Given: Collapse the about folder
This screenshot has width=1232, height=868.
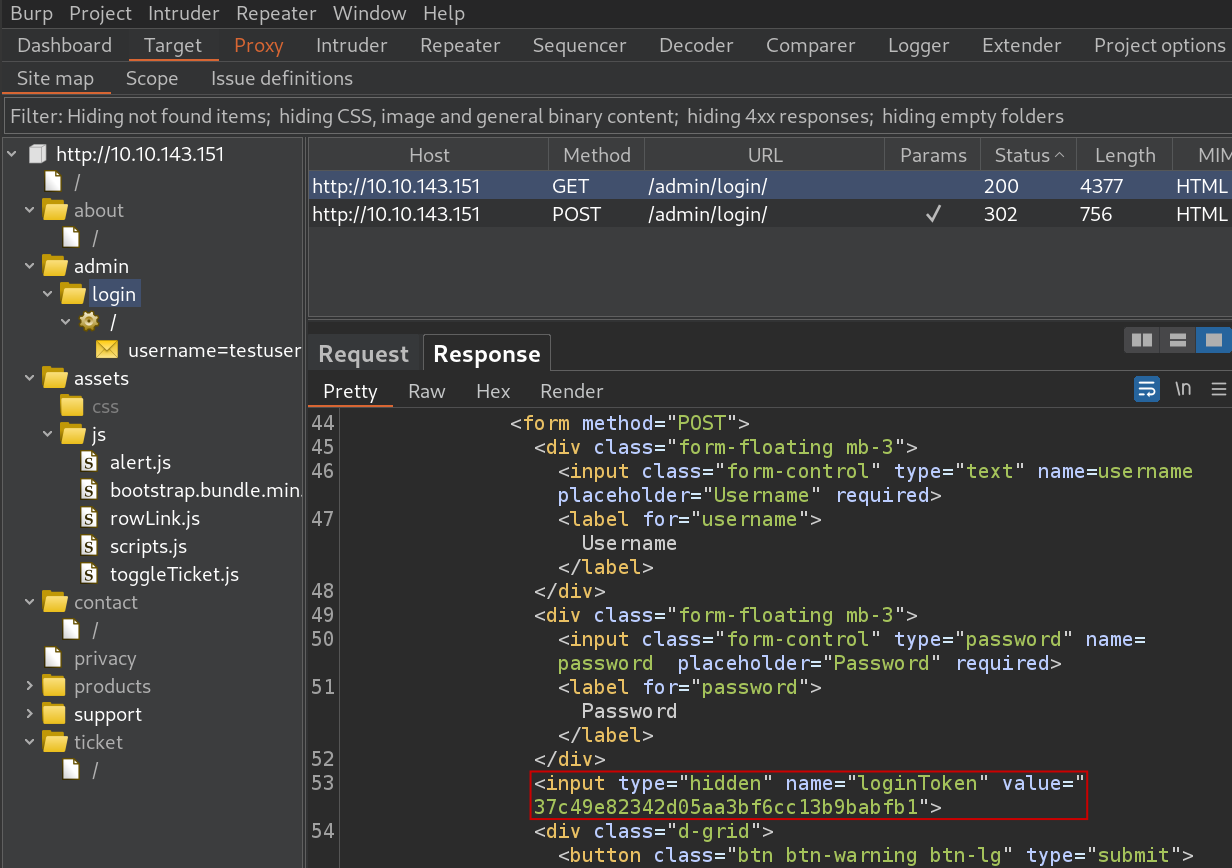Looking at the screenshot, I should 30,210.
